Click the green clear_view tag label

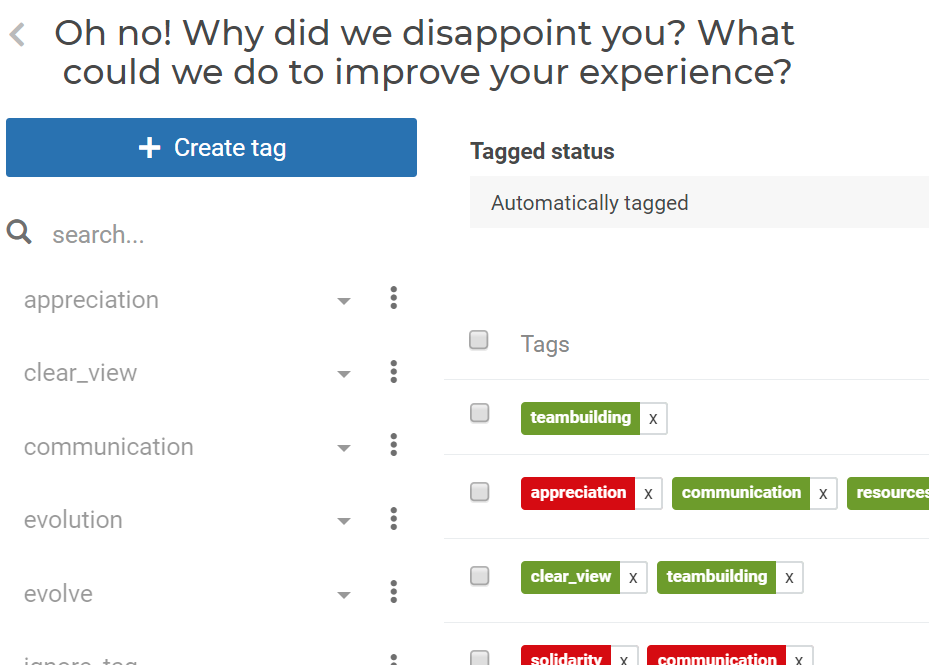[x=571, y=577]
